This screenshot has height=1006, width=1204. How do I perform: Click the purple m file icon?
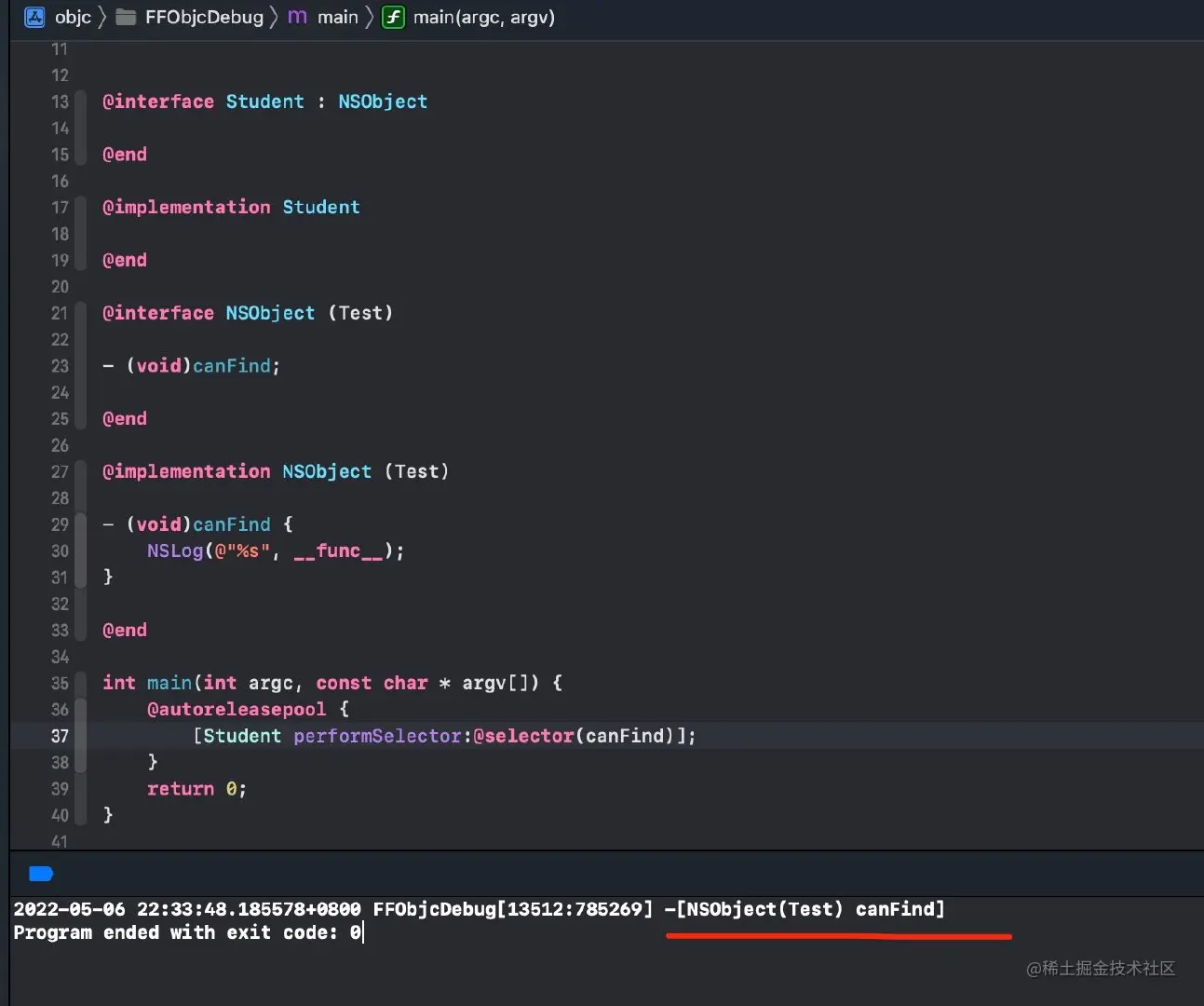click(297, 17)
